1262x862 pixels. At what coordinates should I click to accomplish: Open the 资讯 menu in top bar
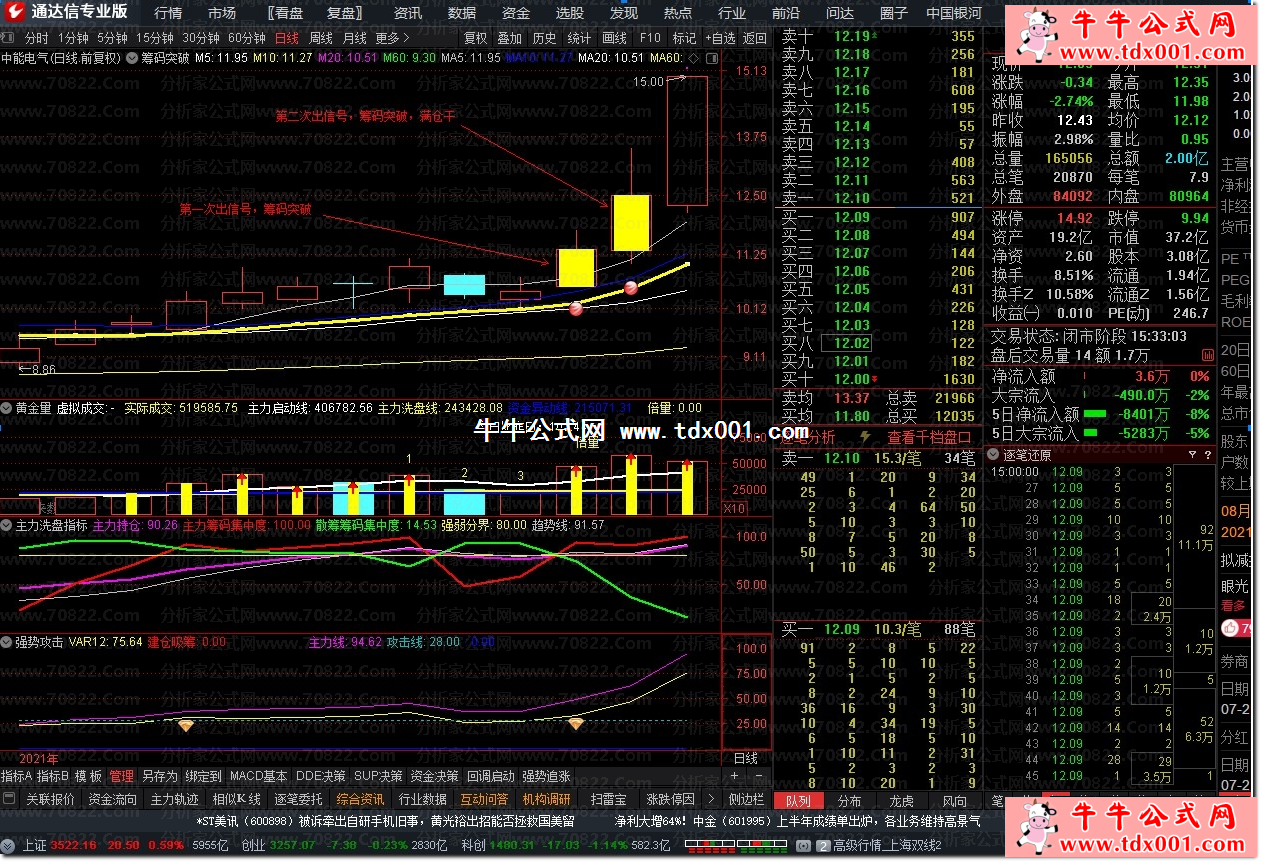click(x=408, y=13)
